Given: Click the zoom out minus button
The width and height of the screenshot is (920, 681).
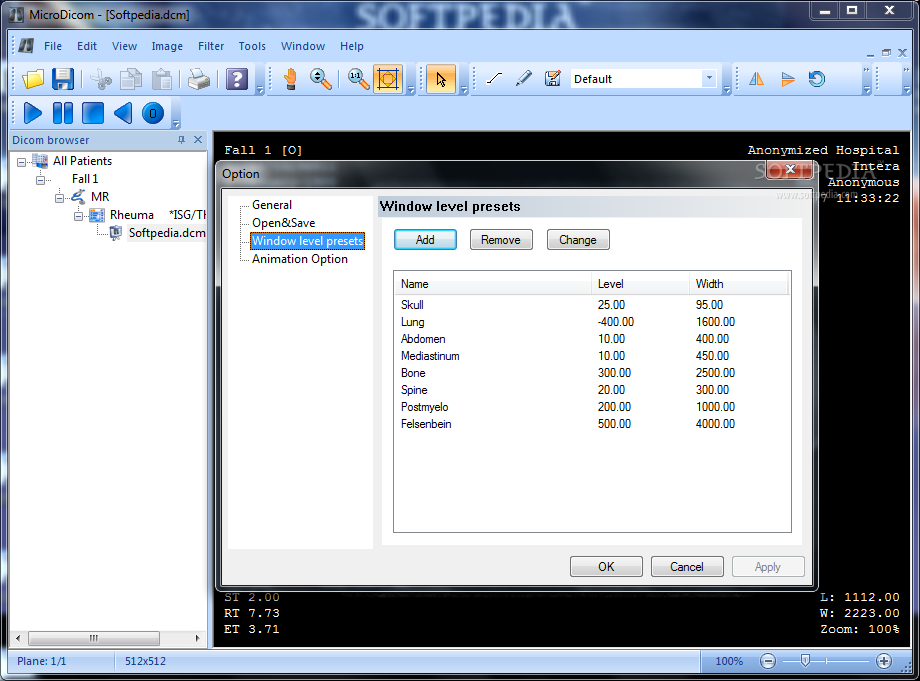Looking at the screenshot, I should pyautogui.click(x=767, y=661).
